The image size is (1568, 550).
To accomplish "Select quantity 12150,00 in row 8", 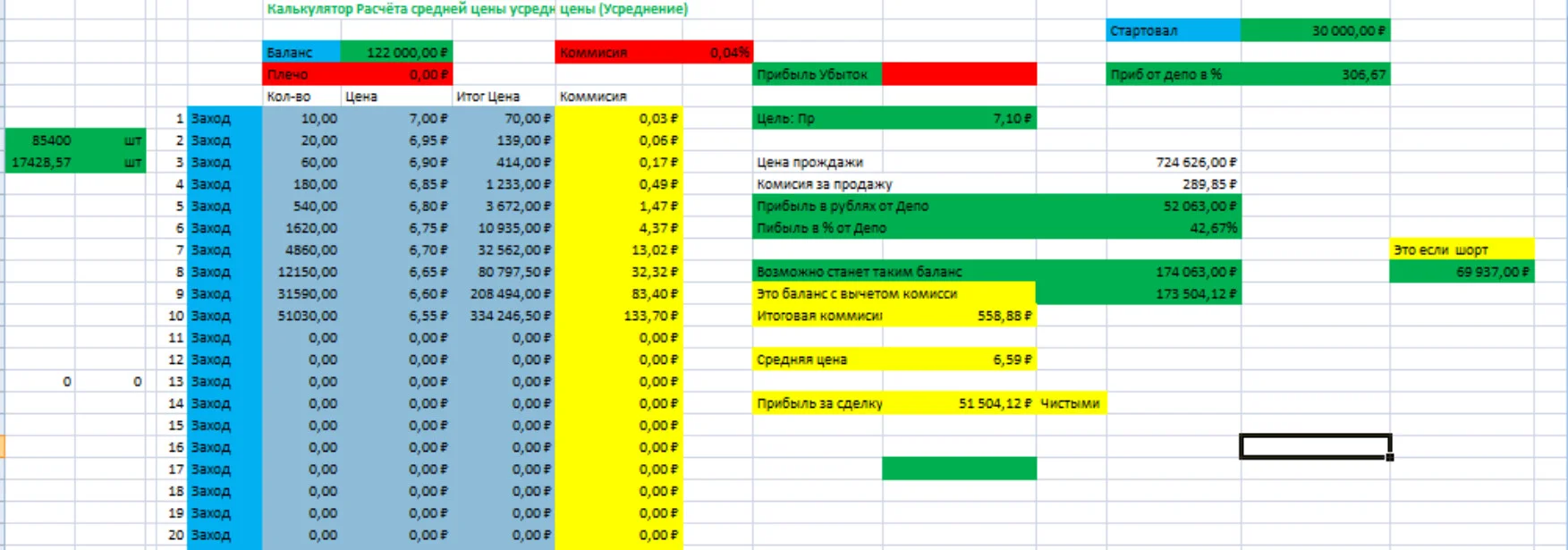I will coord(301,272).
